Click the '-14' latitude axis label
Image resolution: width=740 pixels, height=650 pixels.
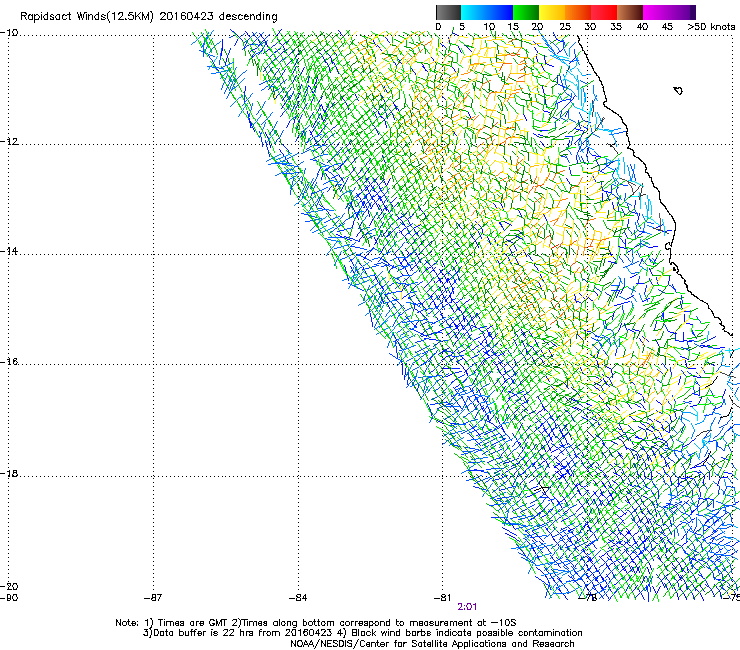point(9,252)
